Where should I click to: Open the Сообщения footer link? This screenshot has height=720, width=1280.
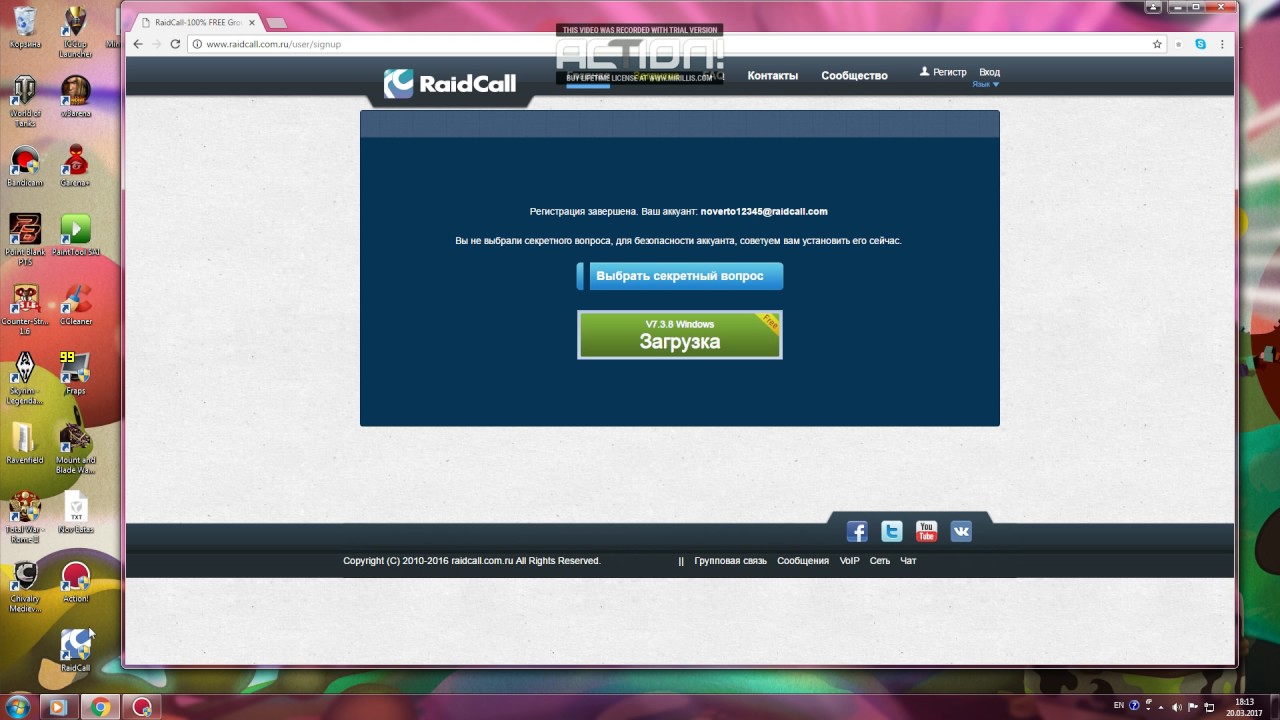point(803,561)
